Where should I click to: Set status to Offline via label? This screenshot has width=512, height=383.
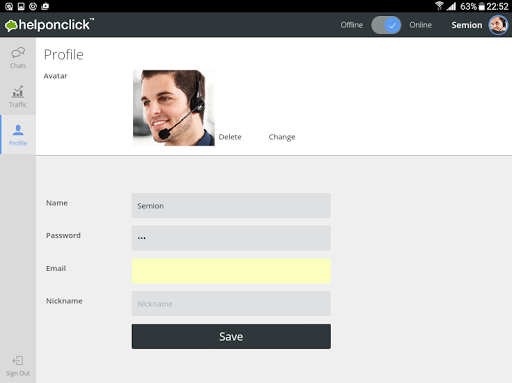pos(352,25)
